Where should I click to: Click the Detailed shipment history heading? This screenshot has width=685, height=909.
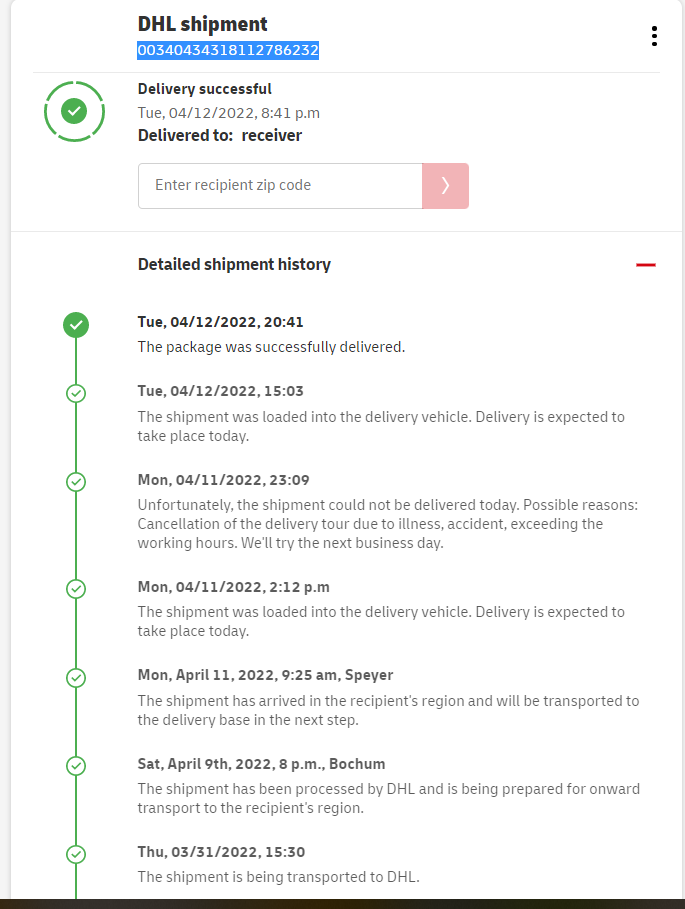click(x=234, y=265)
